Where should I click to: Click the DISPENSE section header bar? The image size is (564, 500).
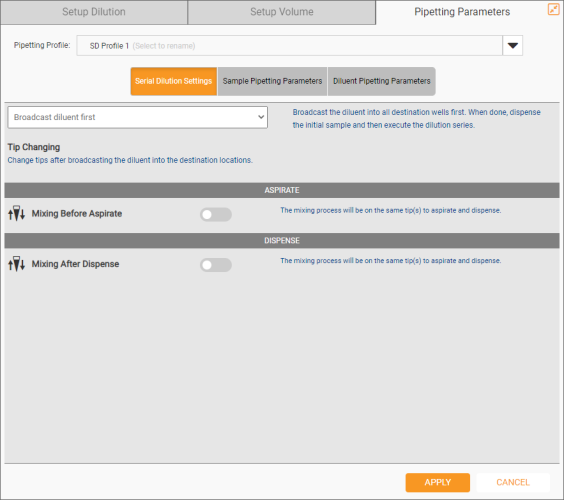(282, 241)
